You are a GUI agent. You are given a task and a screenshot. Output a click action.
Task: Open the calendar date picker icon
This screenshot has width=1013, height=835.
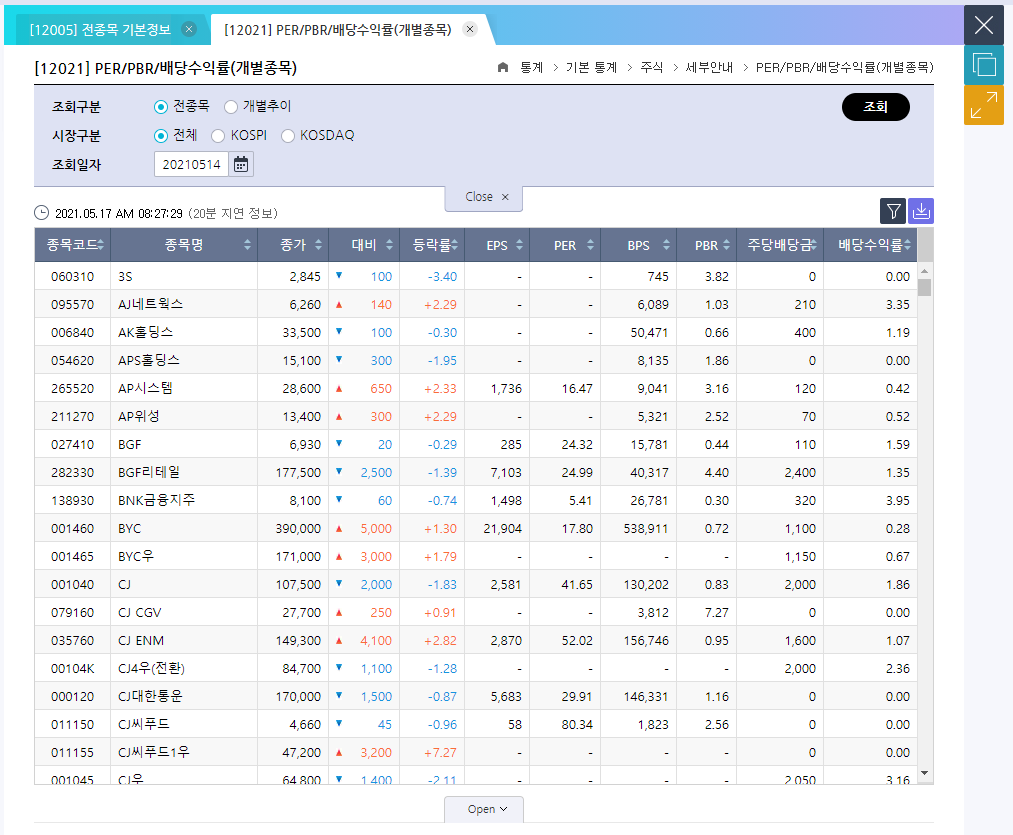point(241,164)
